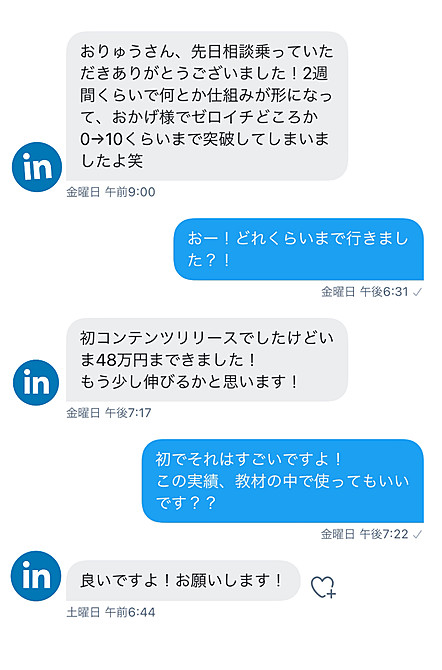Tap the heart-plus reaction icon
The width and height of the screenshot is (442, 670).
pos(323,587)
